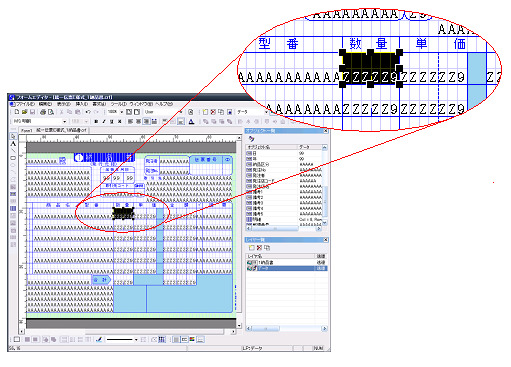Open the zoom percentage dropdown
The height and width of the screenshot is (367, 511).
coord(122,112)
